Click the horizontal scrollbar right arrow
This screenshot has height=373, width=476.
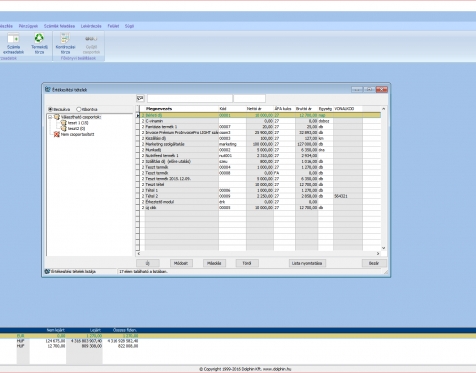pyautogui.click(x=378, y=254)
